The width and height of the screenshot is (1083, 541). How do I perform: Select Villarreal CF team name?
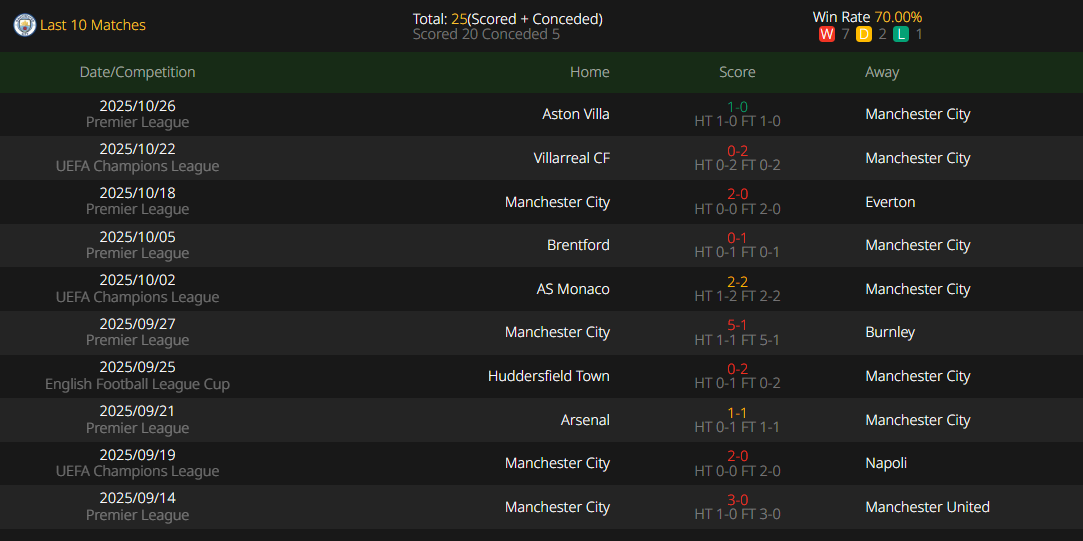(572, 158)
